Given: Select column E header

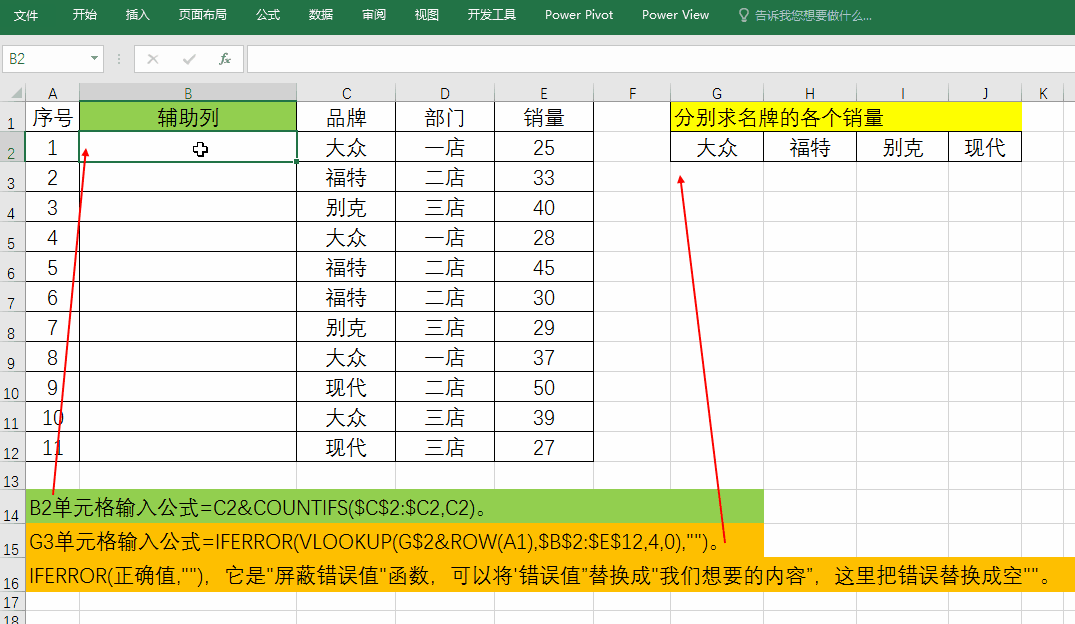Looking at the screenshot, I should coord(544,93).
